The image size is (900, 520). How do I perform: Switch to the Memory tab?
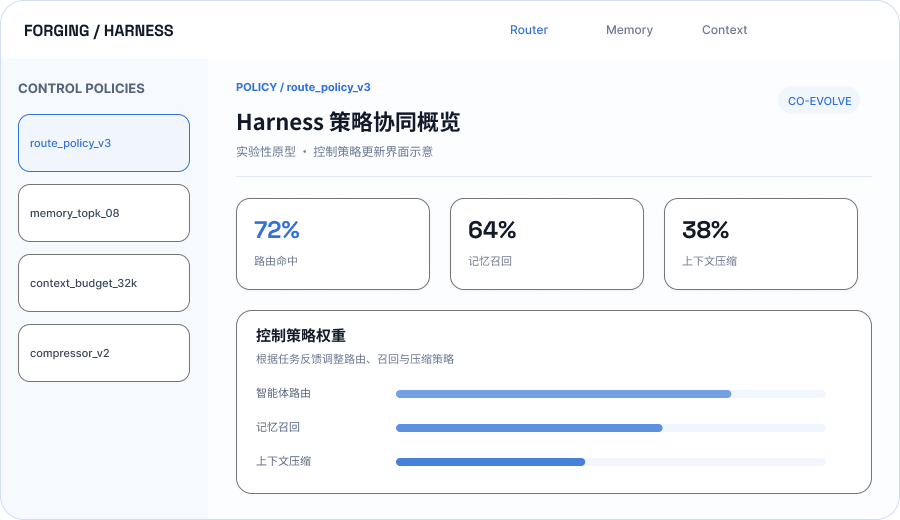pos(629,30)
